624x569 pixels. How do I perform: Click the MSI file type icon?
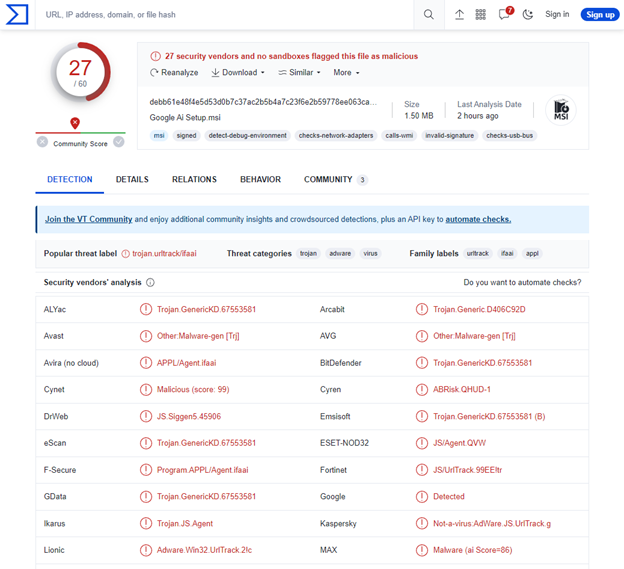[561, 110]
